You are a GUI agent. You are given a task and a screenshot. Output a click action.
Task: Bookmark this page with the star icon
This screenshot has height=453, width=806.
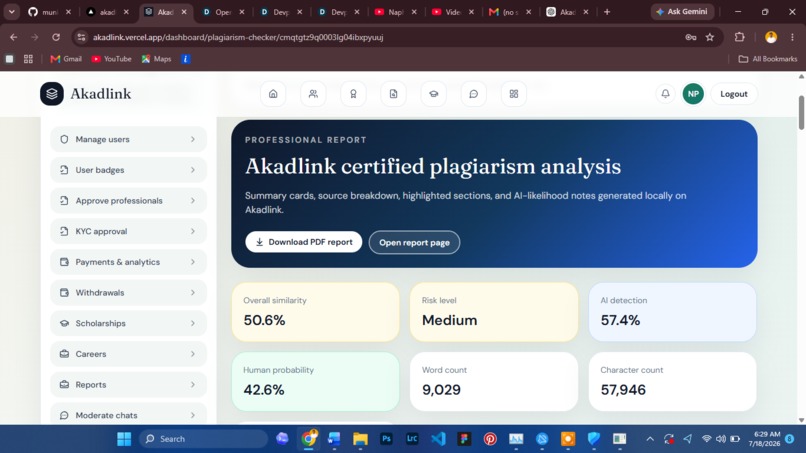(x=710, y=37)
